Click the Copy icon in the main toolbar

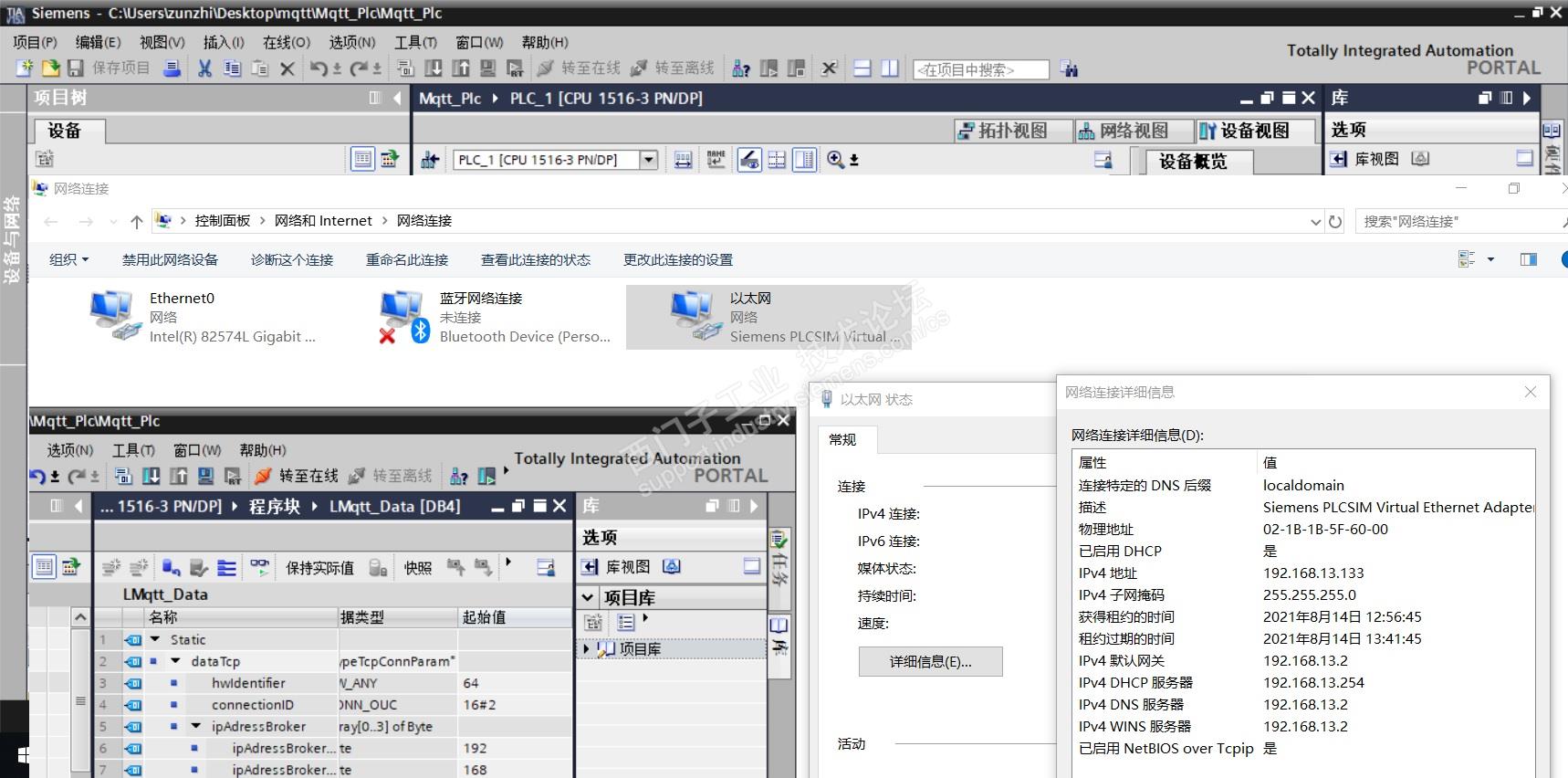[233, 68]
